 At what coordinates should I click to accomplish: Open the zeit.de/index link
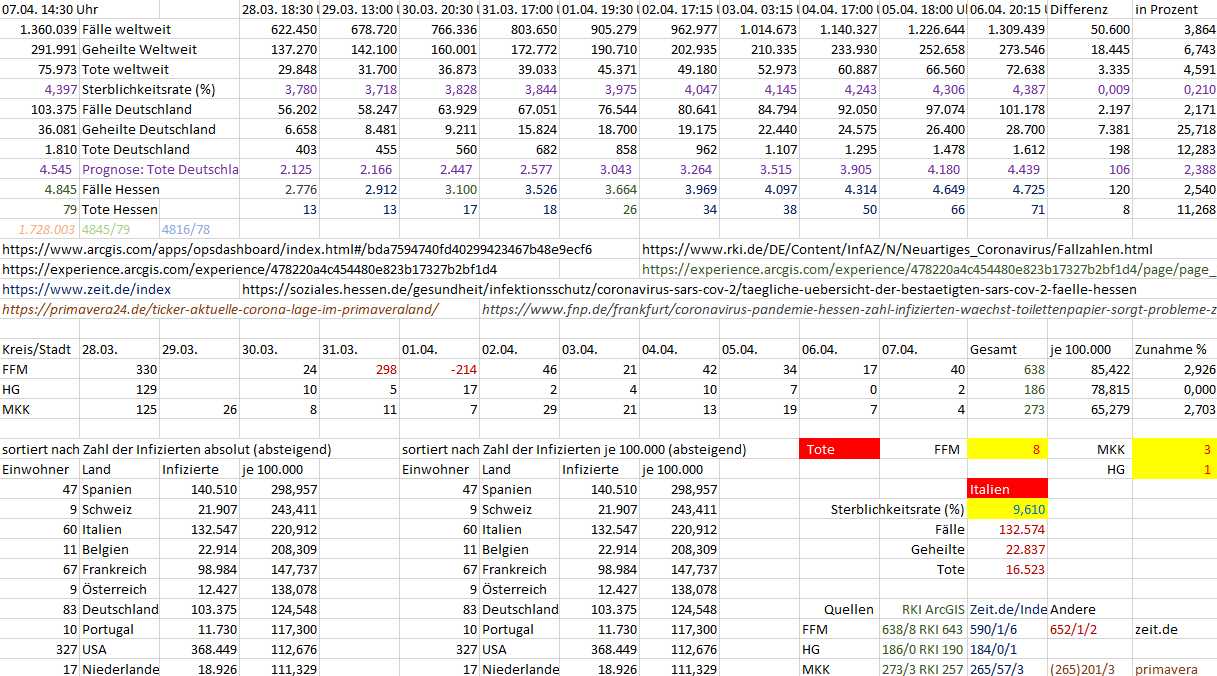click(x=87, y=289)
